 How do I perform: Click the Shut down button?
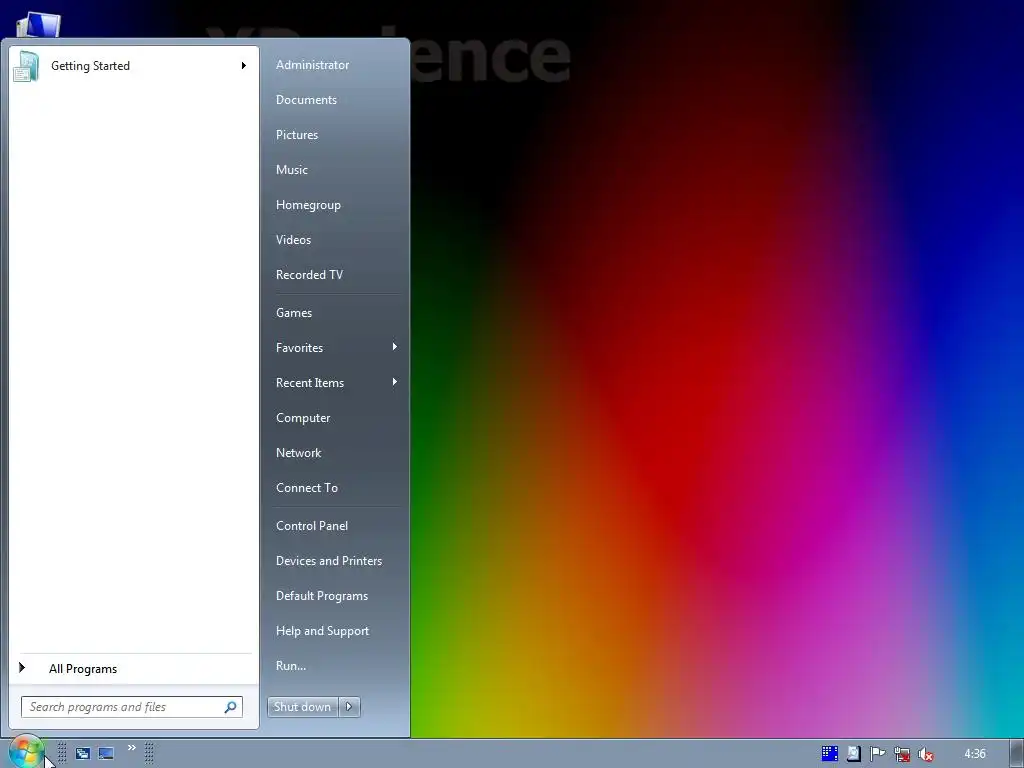coord(303,707)
